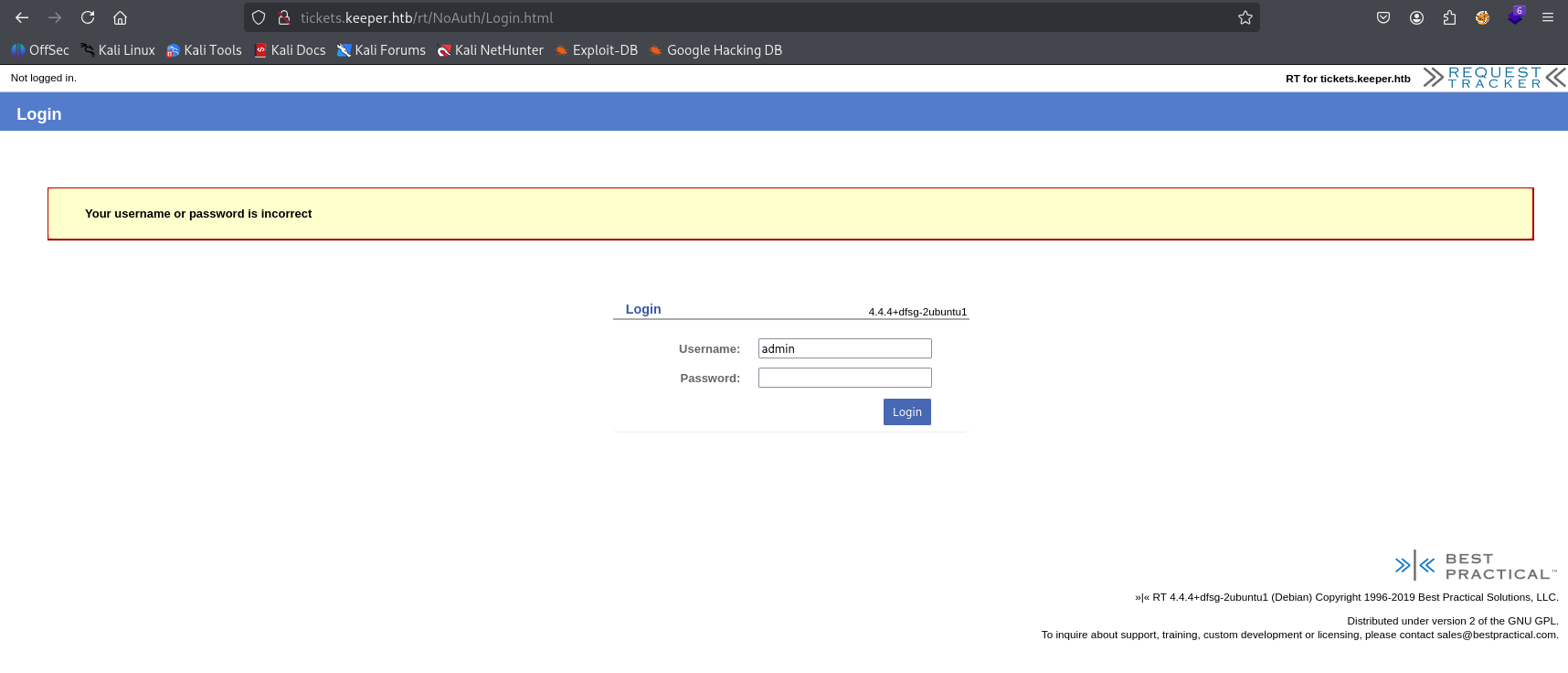Click the address bar URL tickets.keeper.htb
Screen dimensions: 1568x673
click(427, 17)
